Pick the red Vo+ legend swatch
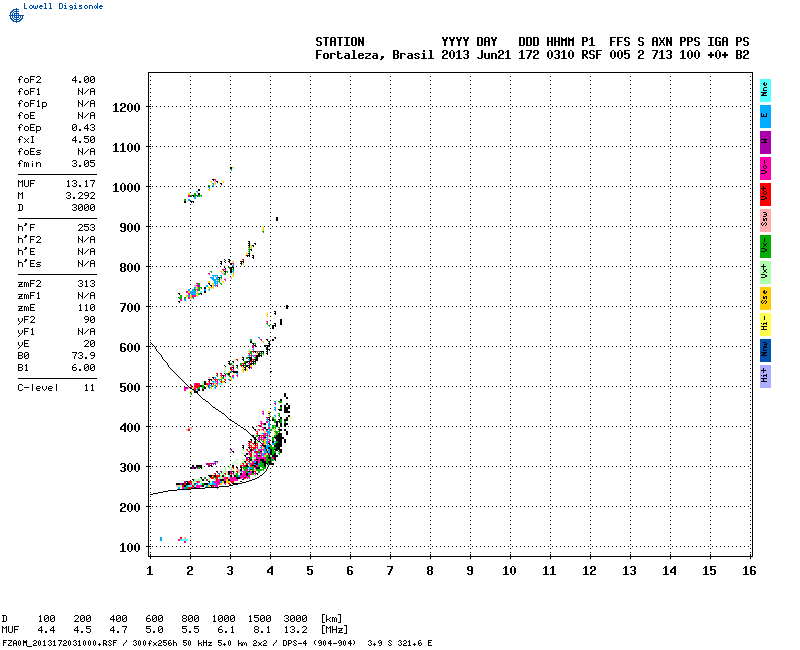Viewport: 800px width, 650px height. coord(765,194)
